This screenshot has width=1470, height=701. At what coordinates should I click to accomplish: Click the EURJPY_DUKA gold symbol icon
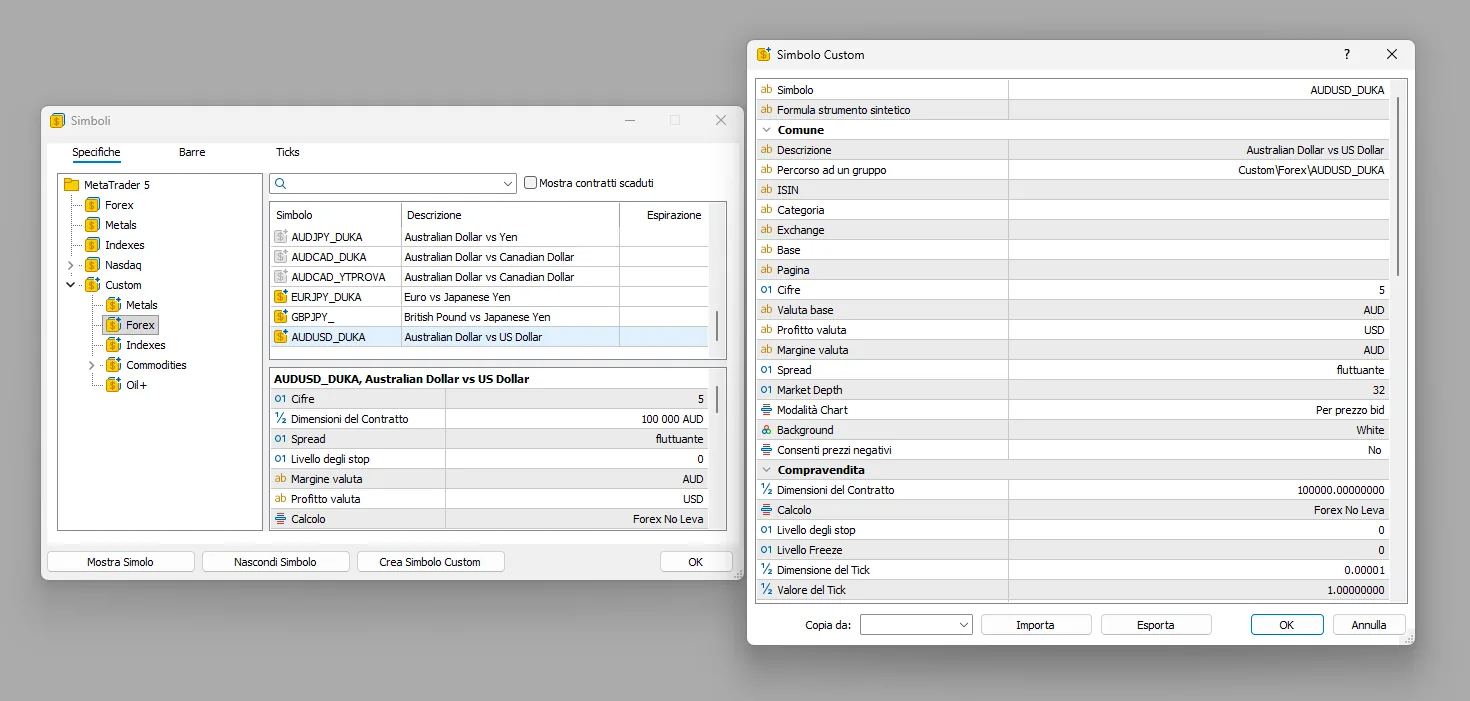tap(281, 297)
